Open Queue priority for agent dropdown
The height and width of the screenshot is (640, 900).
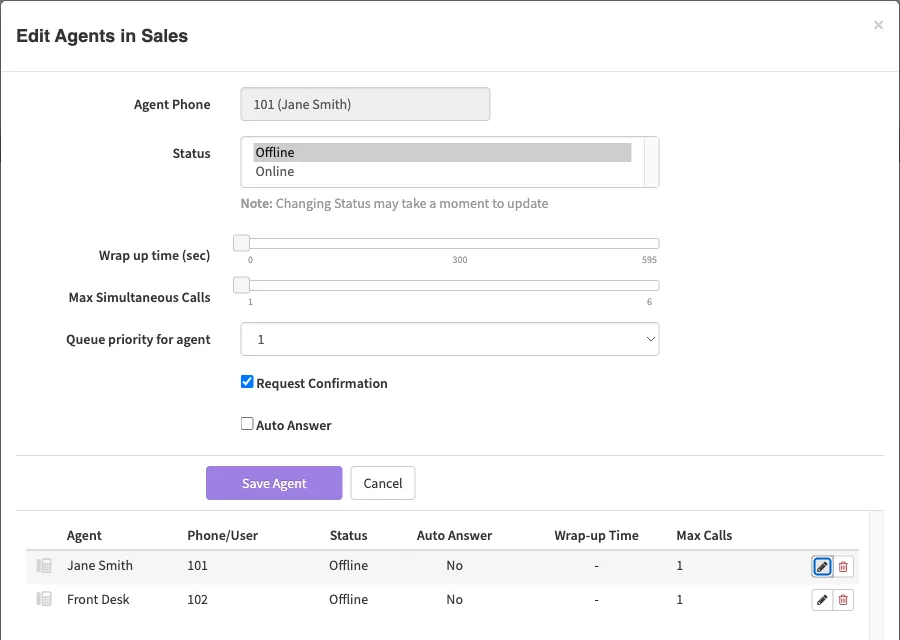click(449, 339)
